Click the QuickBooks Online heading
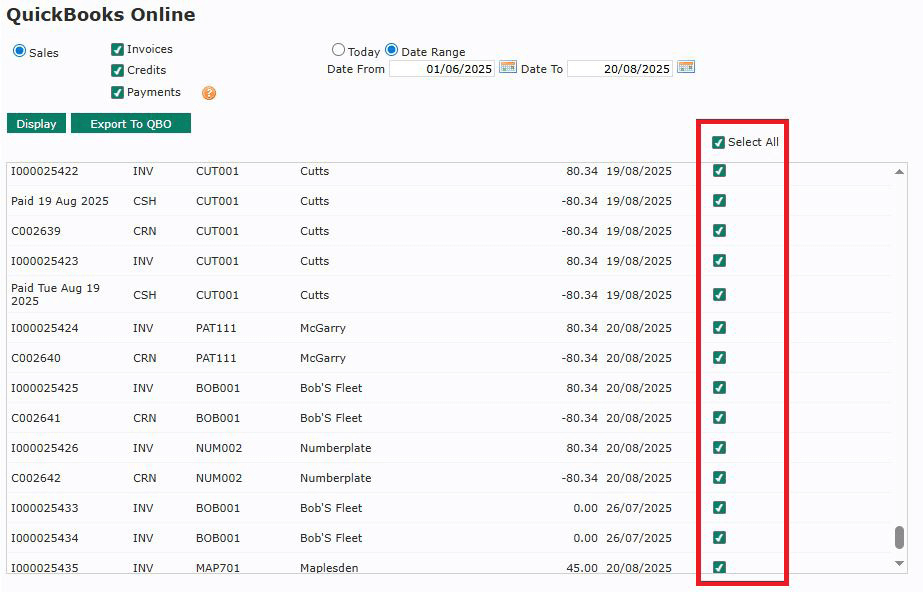The height and width of the screenshot is (598, 923). point(101,15)
